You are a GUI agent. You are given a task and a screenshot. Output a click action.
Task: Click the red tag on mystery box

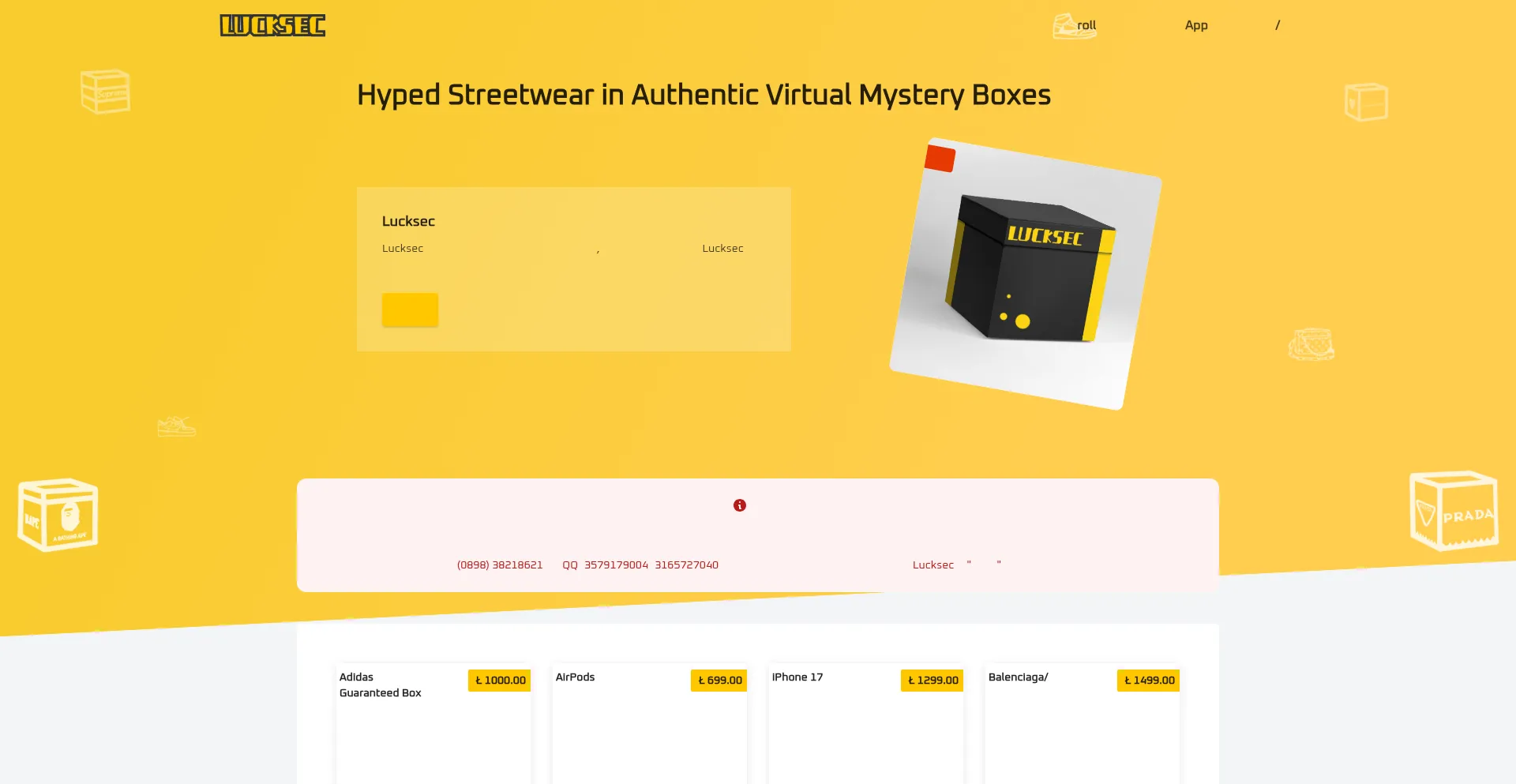pos(940,158)
